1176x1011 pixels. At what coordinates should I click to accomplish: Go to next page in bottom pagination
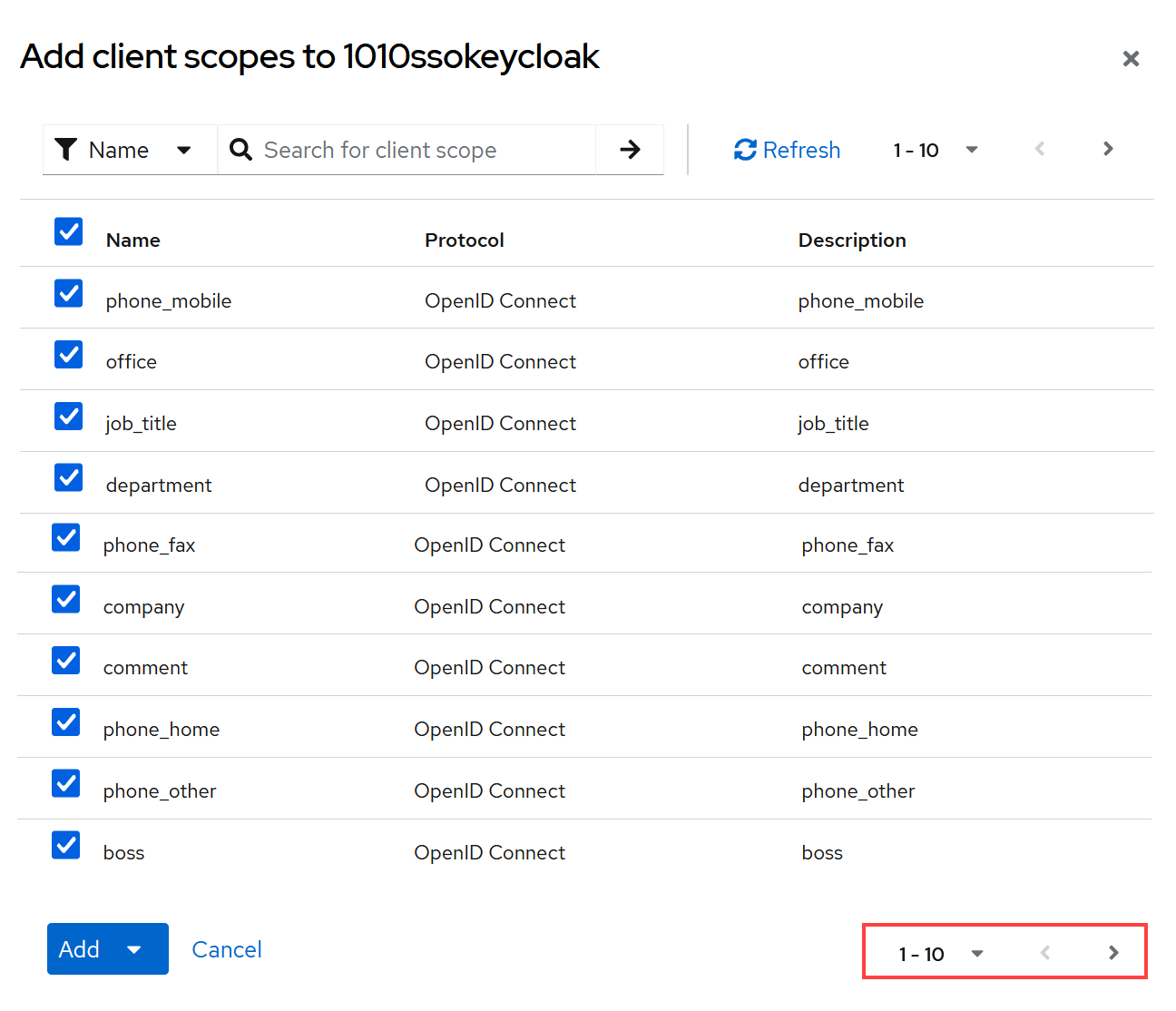(1113, 953)
